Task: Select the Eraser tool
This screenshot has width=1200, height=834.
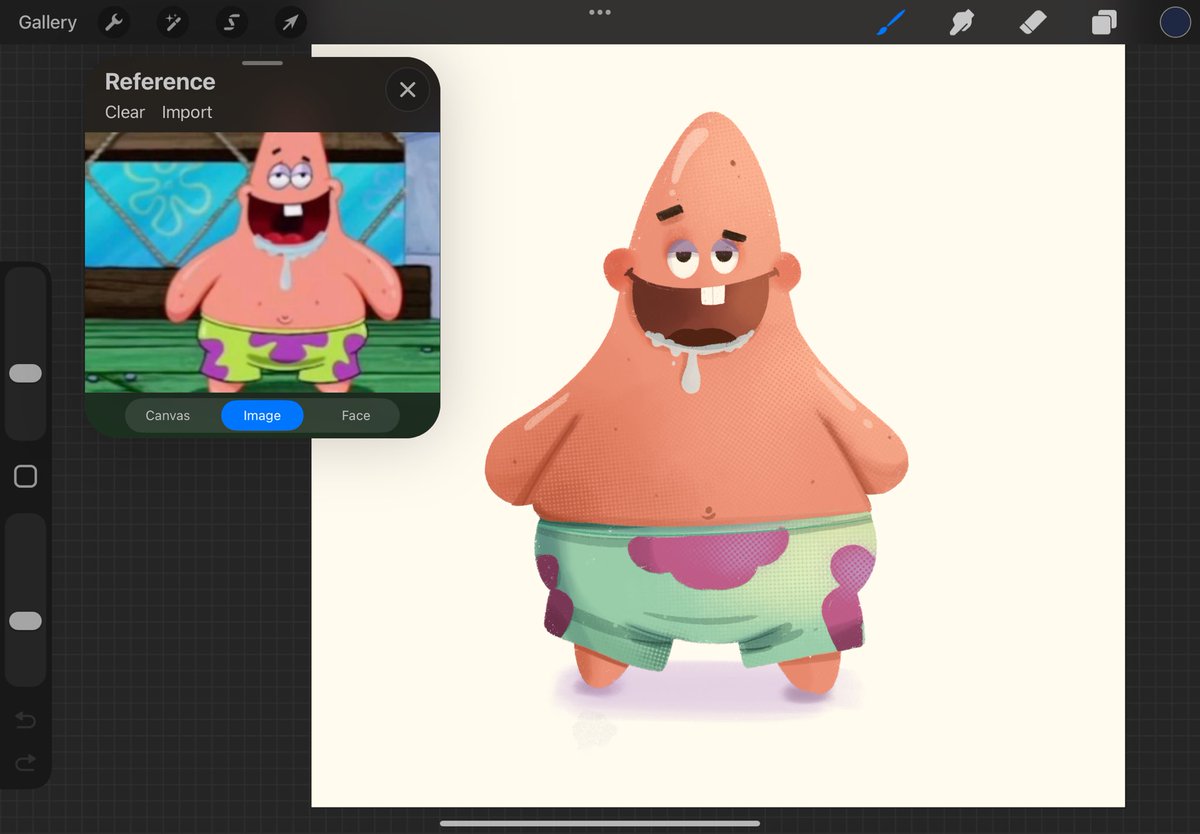Action: click(x=1033, y=22)
